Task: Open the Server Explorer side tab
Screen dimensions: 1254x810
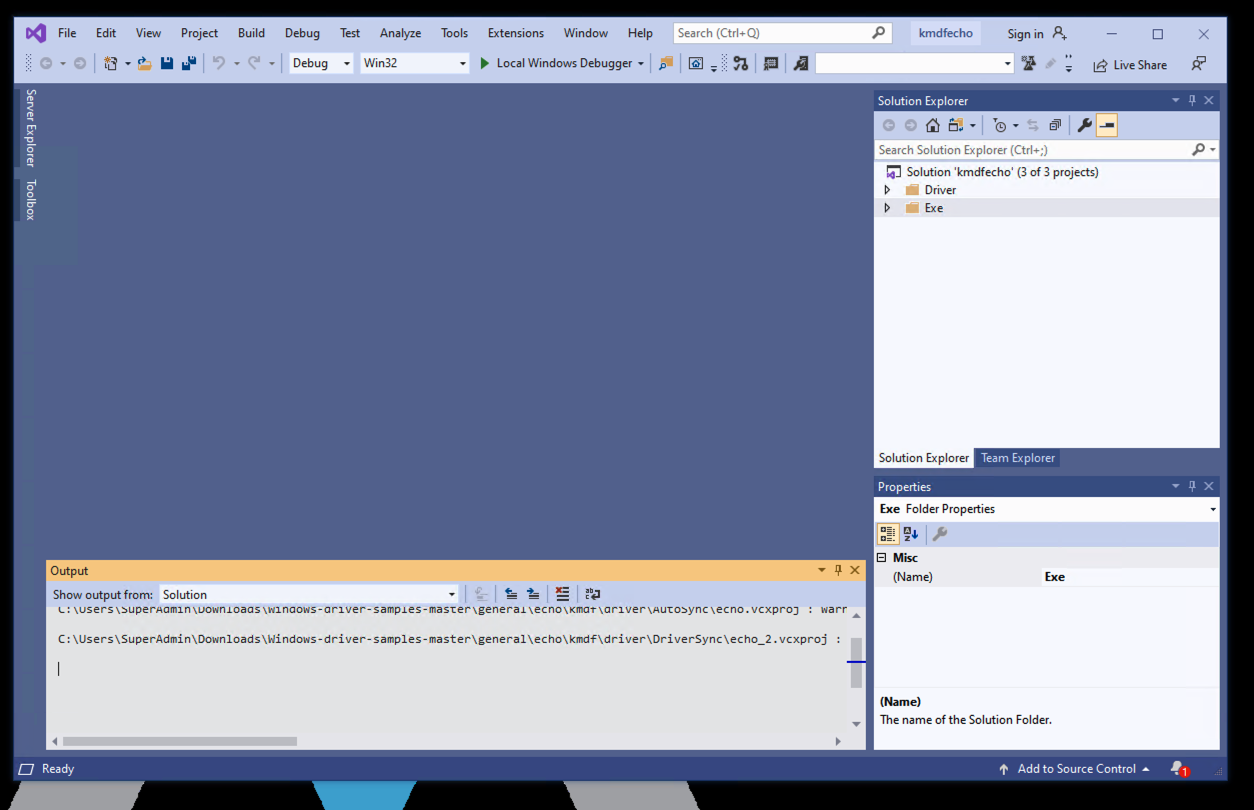Action: [30, 128]
